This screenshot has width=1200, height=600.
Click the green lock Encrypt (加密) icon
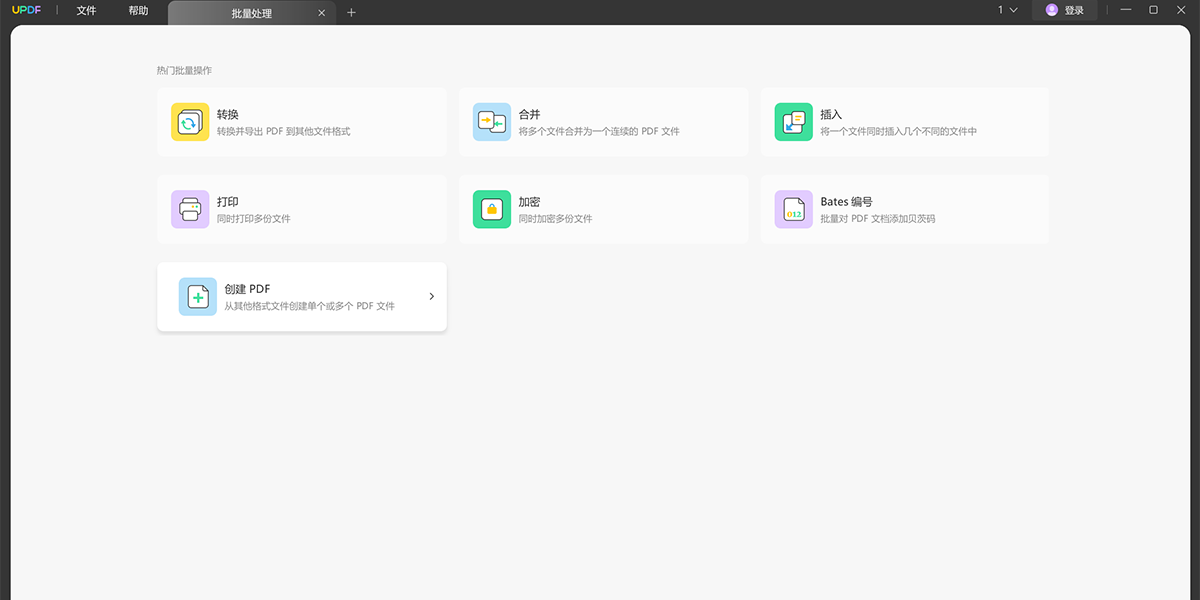492,209
